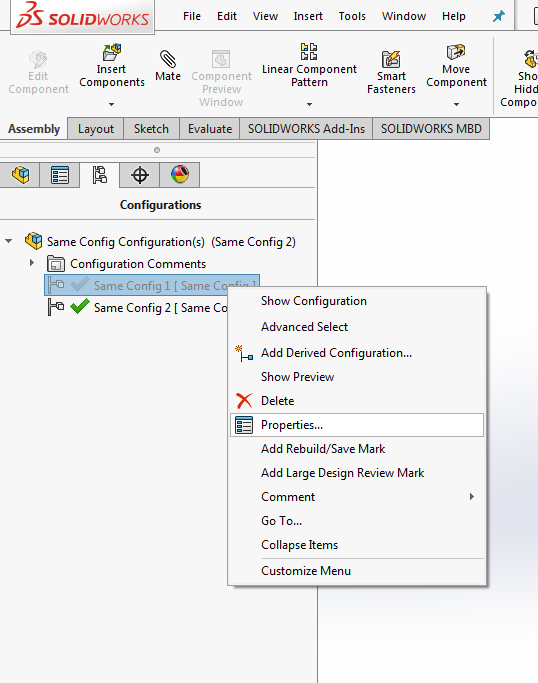
Task: Expand Move Component dropdown arrow
Action: (x=456, y=104)
